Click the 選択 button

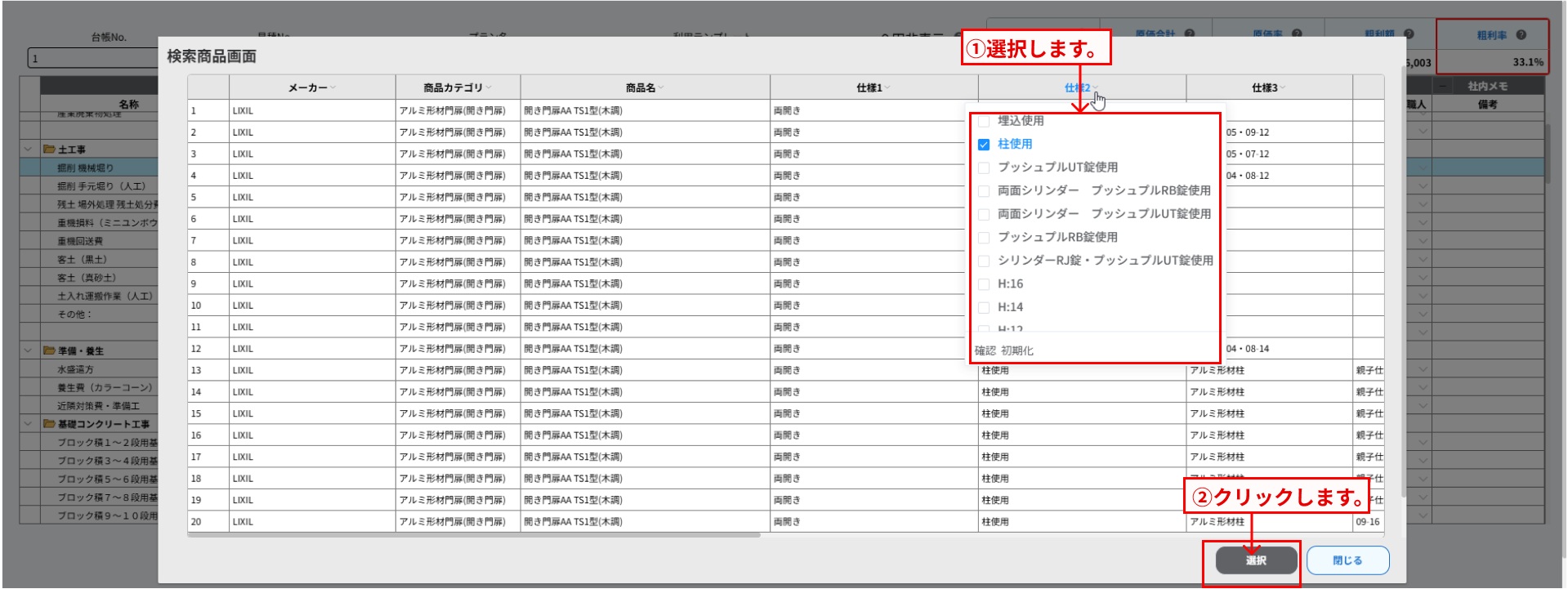[1256, 560]
